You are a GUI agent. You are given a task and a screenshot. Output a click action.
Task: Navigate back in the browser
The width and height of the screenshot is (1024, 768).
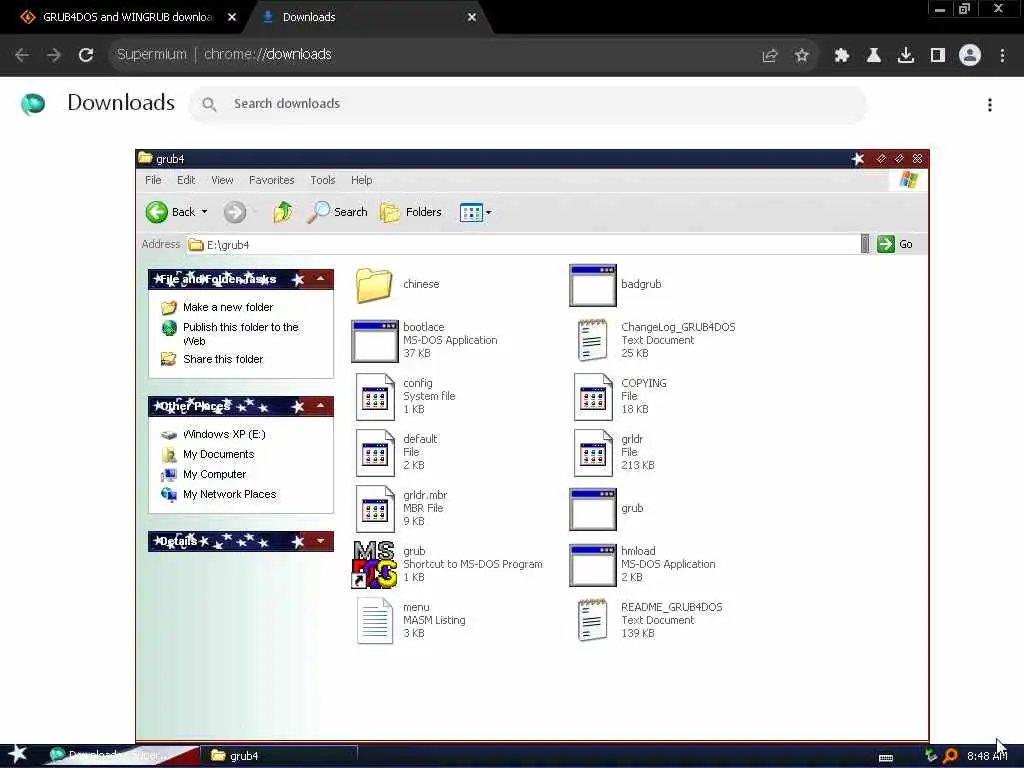(x=22, y=56)
